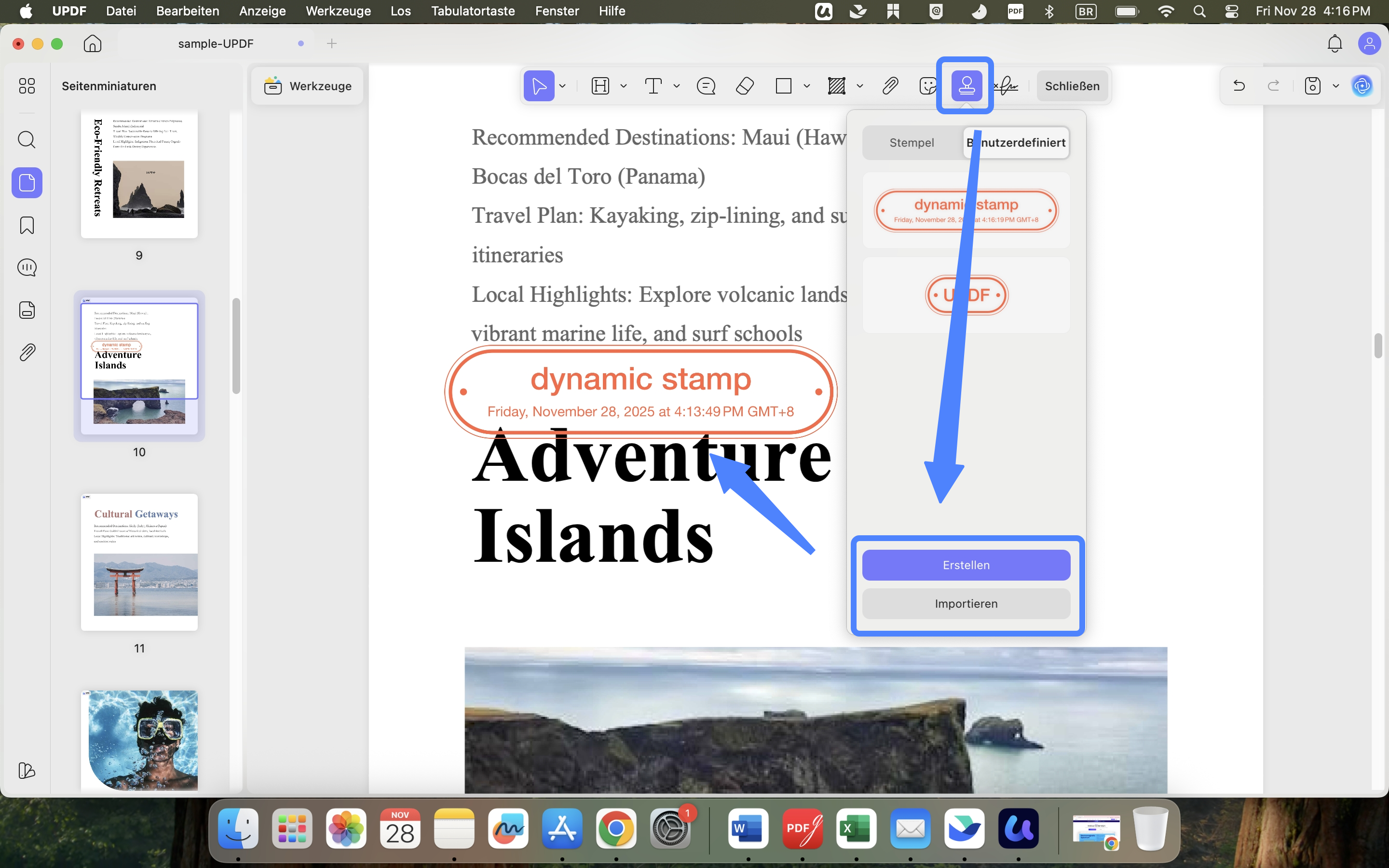Screen dimensions: 1389x868
Task: Click the paperclip attachment tool
Action: (889, 85)
